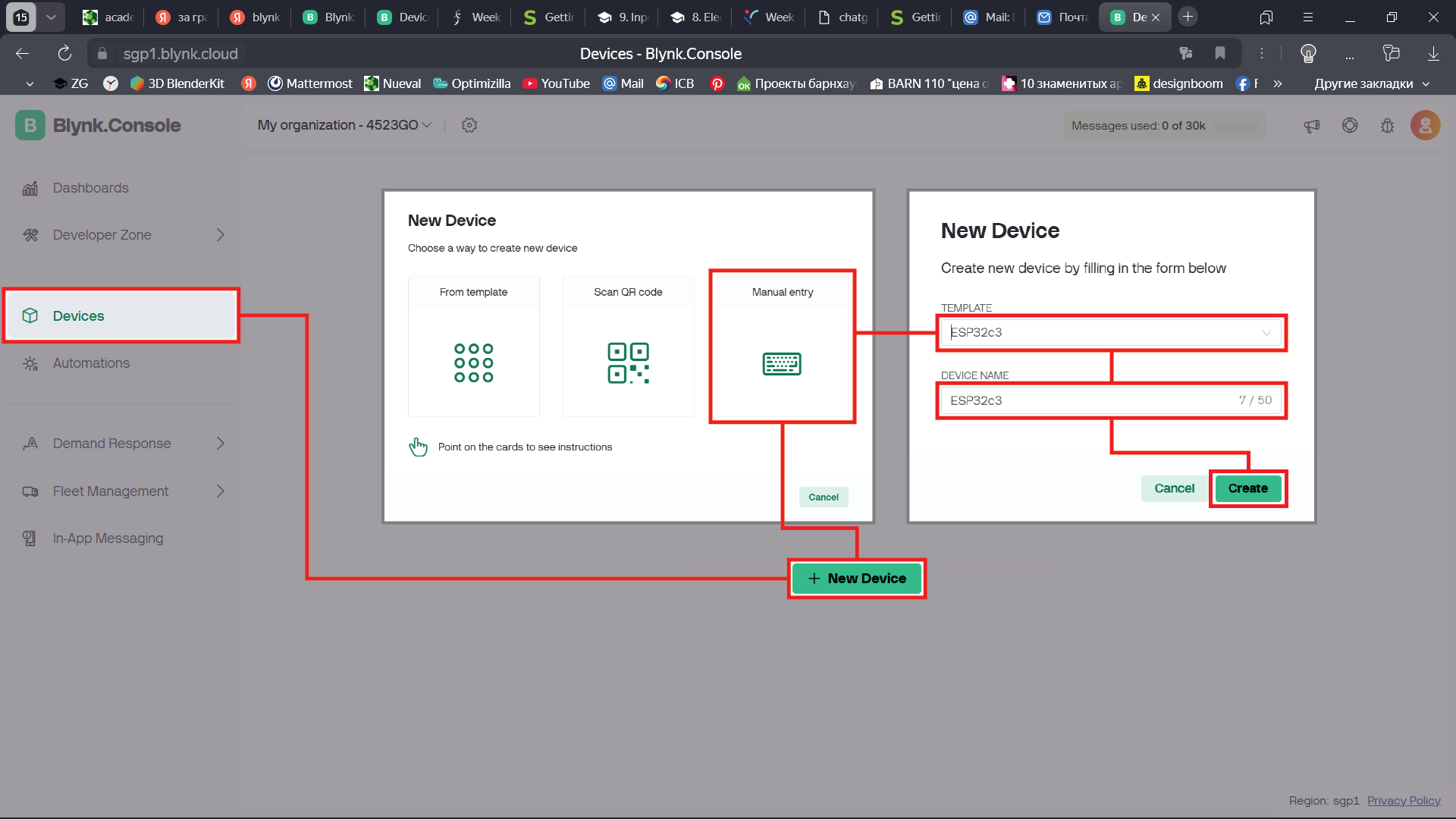Switch to the chatg browser tab
The image size is (1456, 819).
[843, 17]
